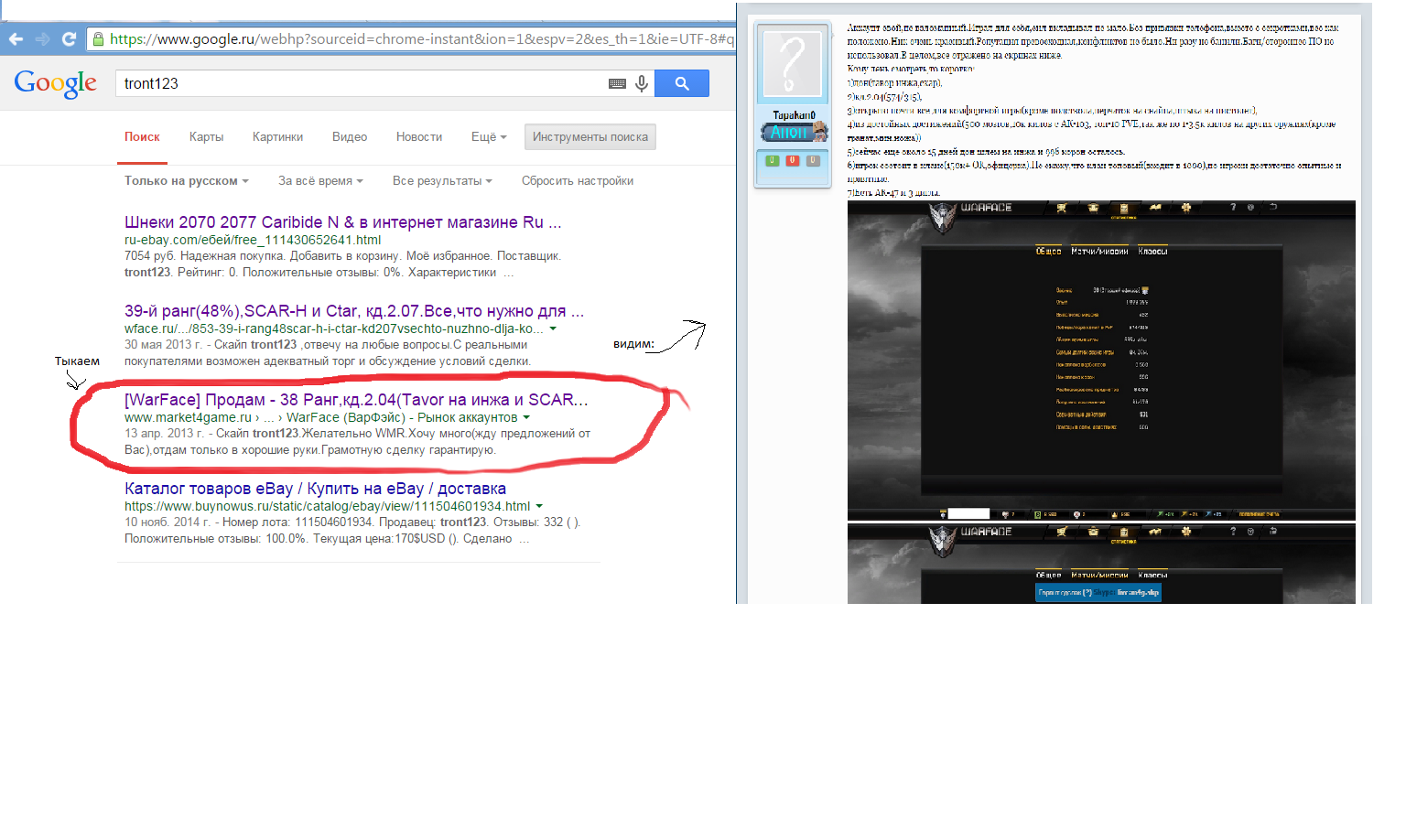The image size is (1406, 840).
Task: Click the ru-ebay.com URL text
Action: click(253, 240)
